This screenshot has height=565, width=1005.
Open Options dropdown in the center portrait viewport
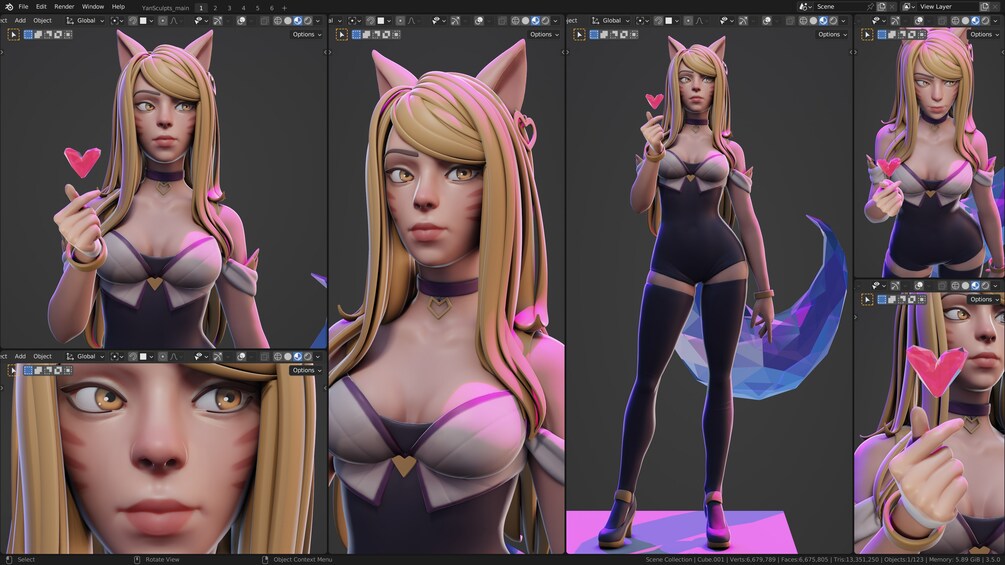click(x=544, y=35)
